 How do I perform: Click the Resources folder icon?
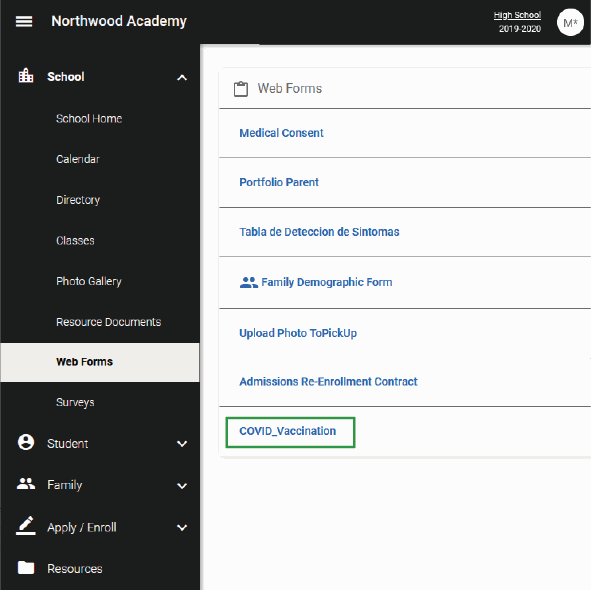[x=26, y=567]
